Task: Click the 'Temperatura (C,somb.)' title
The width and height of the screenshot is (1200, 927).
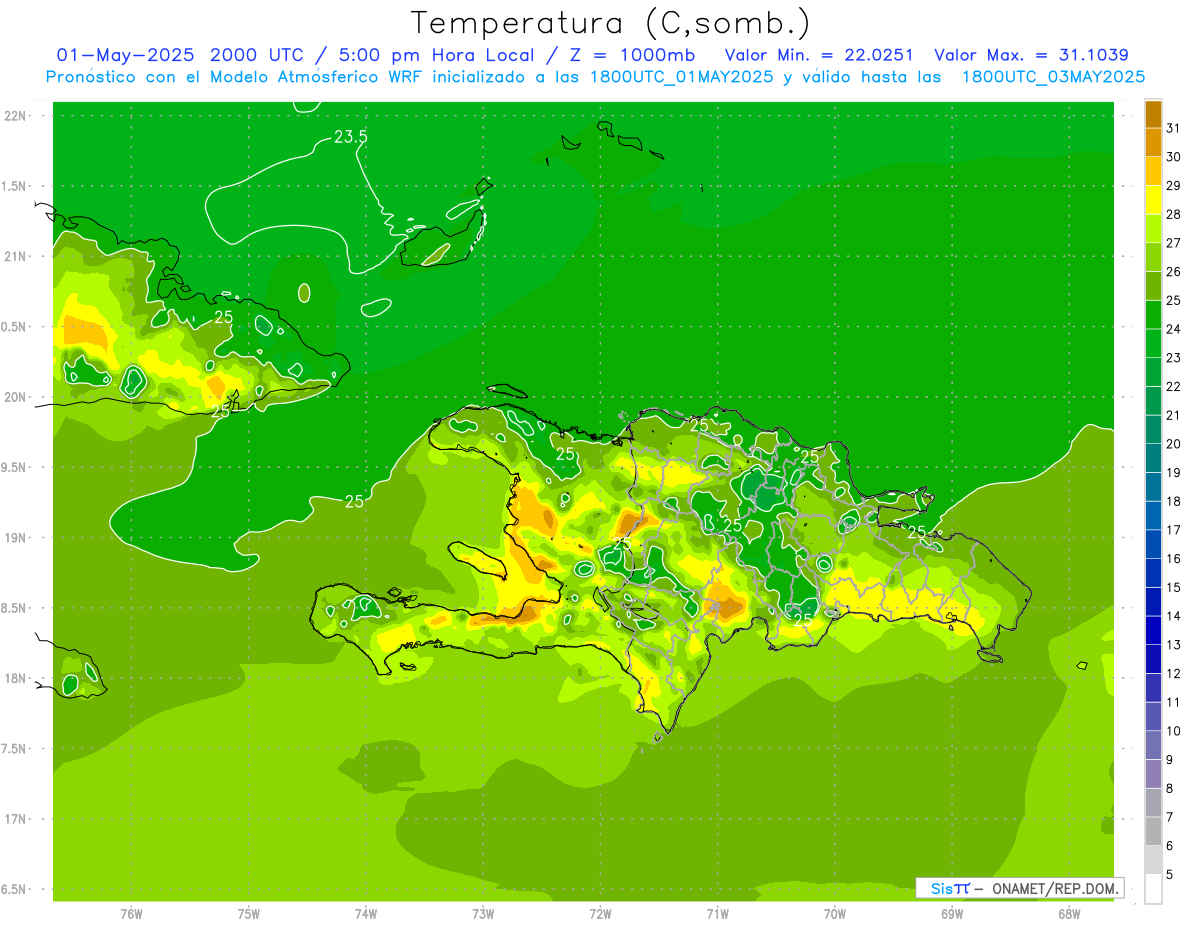Action: [611, 23]
